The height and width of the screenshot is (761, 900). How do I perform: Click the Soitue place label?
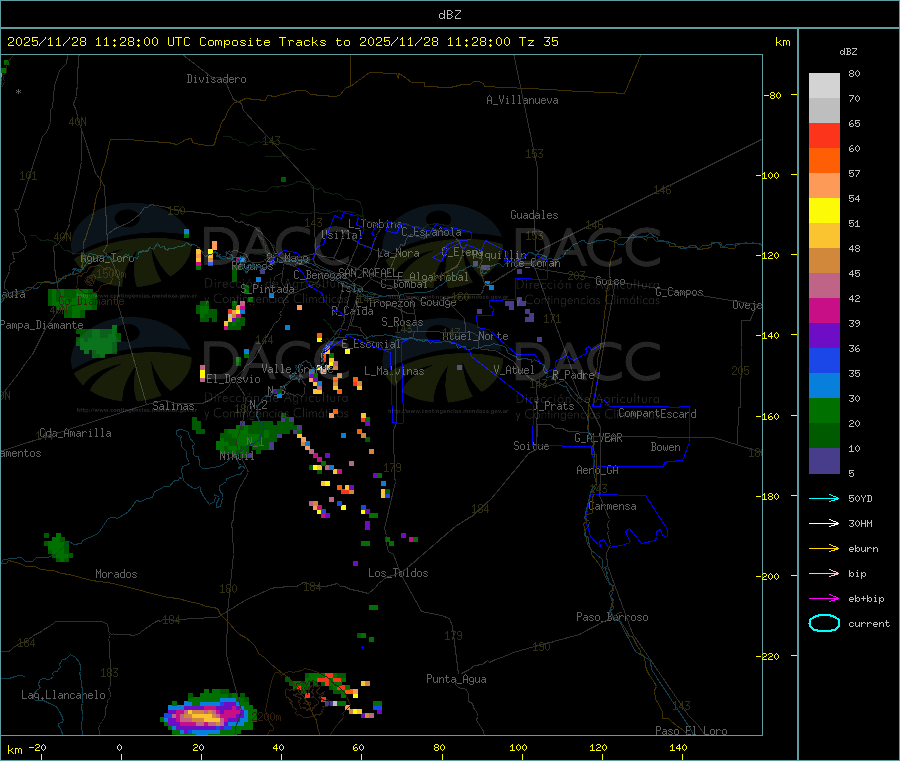pyautogui.click(x=531, y=446)
